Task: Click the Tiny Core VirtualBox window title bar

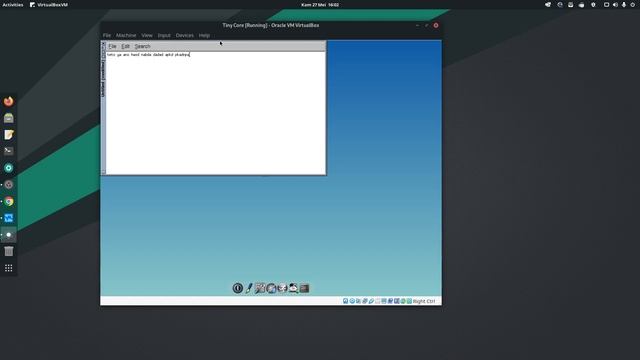Action: [271, 25]
